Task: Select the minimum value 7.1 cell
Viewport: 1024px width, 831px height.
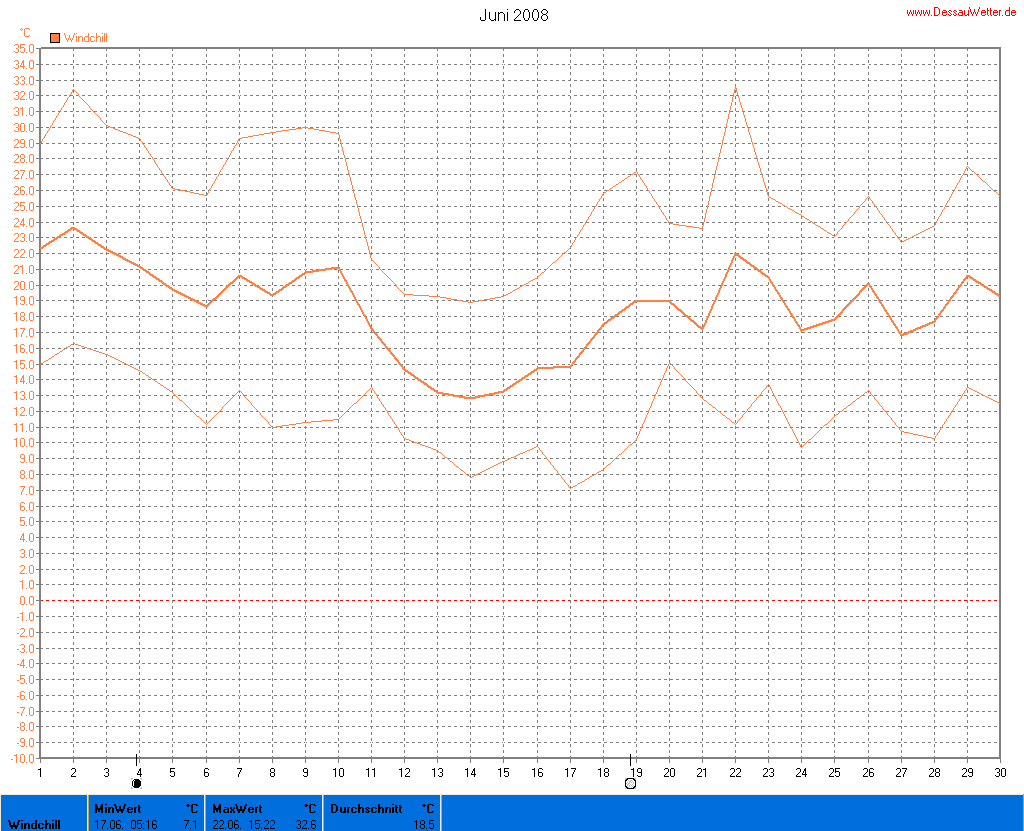Action: (x=191, y=824)
